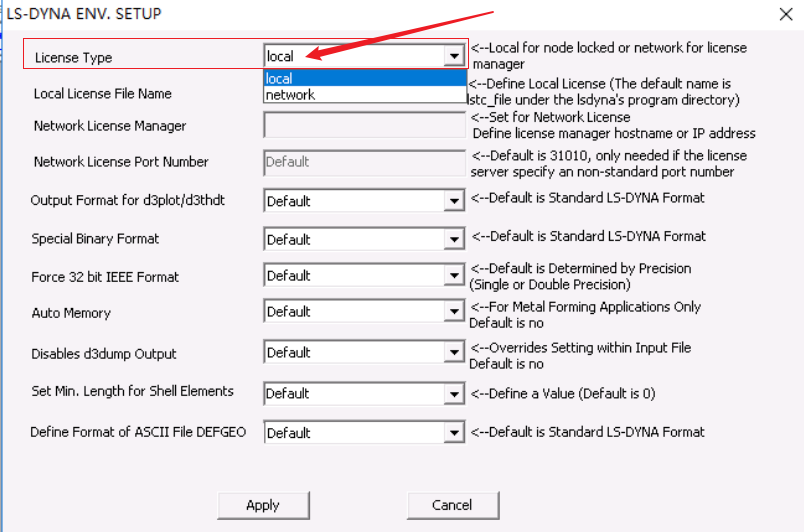
Task: Expand the Special Binary Format dropdown
Action: point(455,240)
